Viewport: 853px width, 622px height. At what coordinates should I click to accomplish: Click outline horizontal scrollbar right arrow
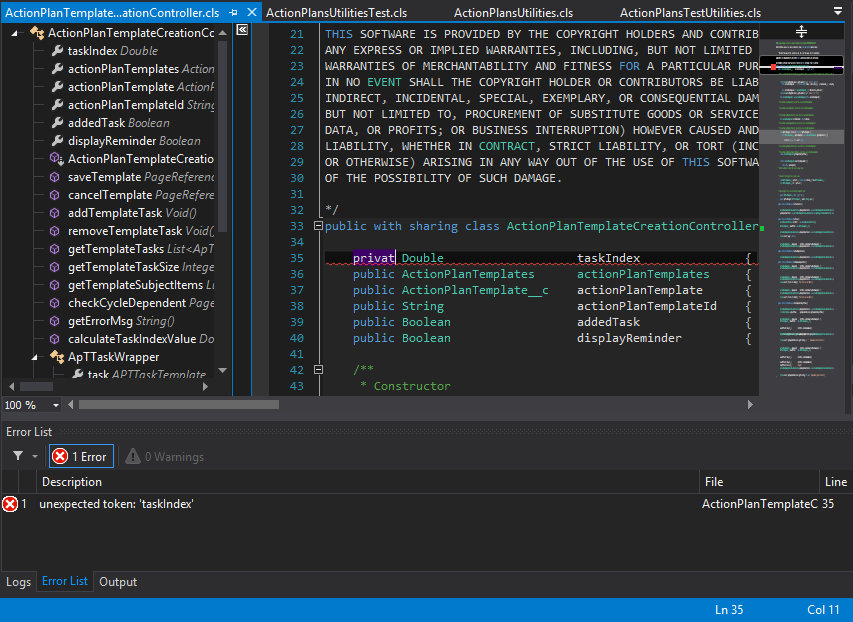205,386
